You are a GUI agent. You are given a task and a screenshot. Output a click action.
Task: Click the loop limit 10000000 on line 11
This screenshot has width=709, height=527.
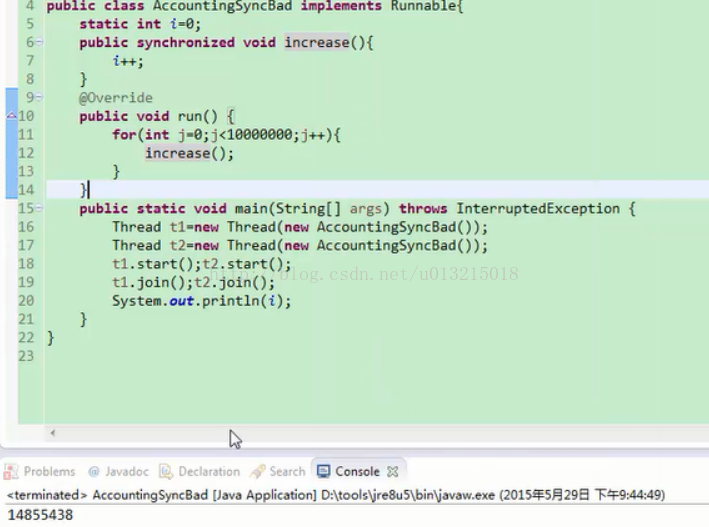pos(260,134)
